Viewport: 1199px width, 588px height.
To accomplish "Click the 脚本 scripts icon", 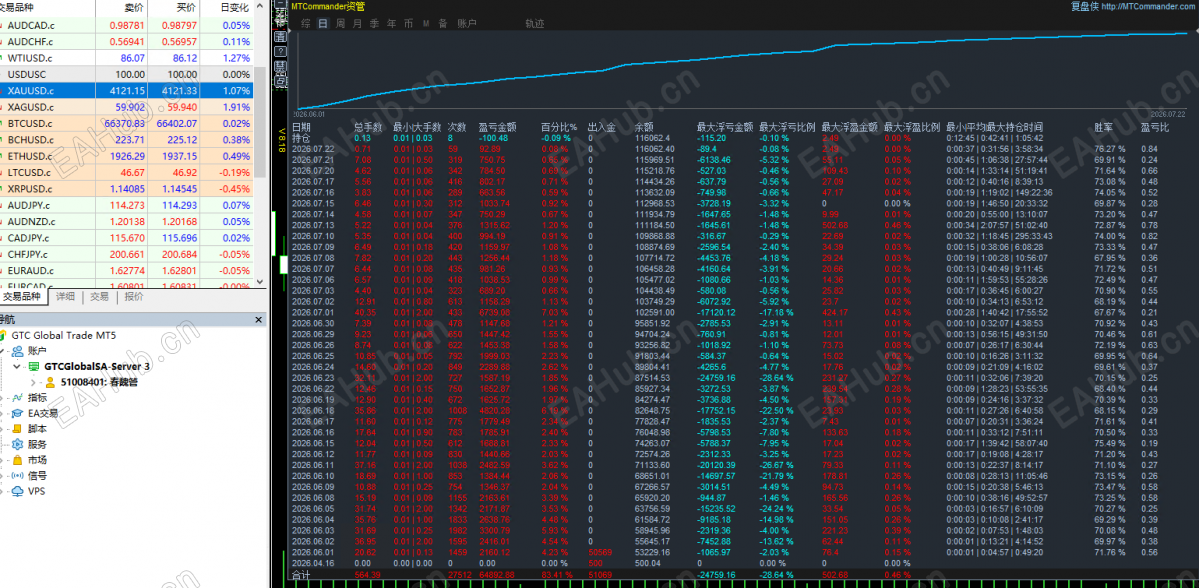I will click(17, 429).
